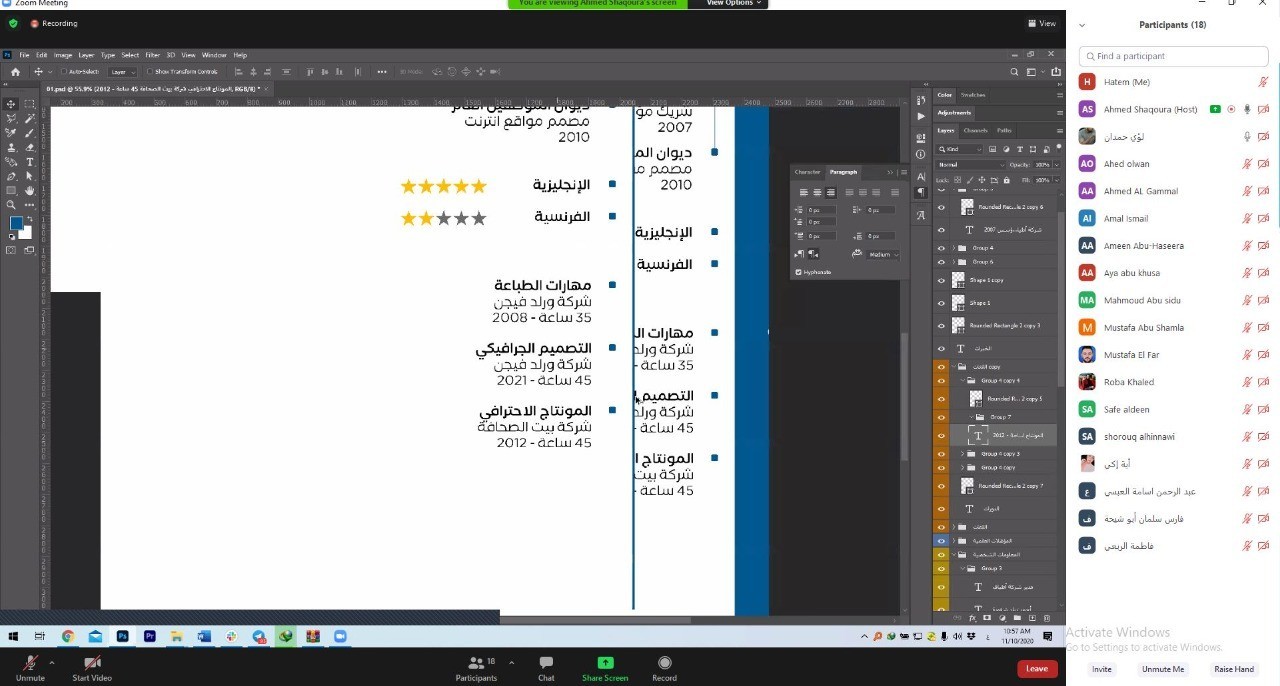Open the Medium dropdown in Paragraph panel

883,255
